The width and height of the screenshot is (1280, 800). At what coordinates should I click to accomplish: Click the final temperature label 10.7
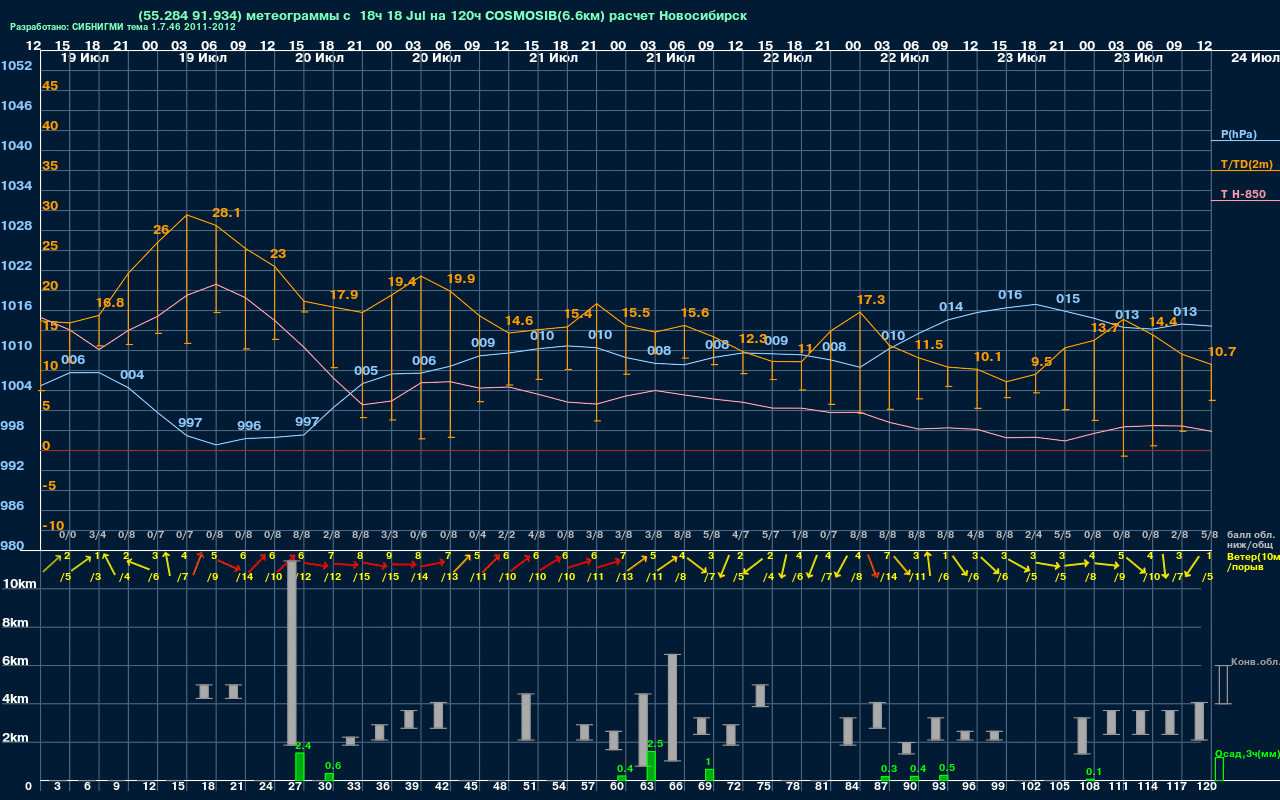pyautogui.click(x=1222, y=352)
